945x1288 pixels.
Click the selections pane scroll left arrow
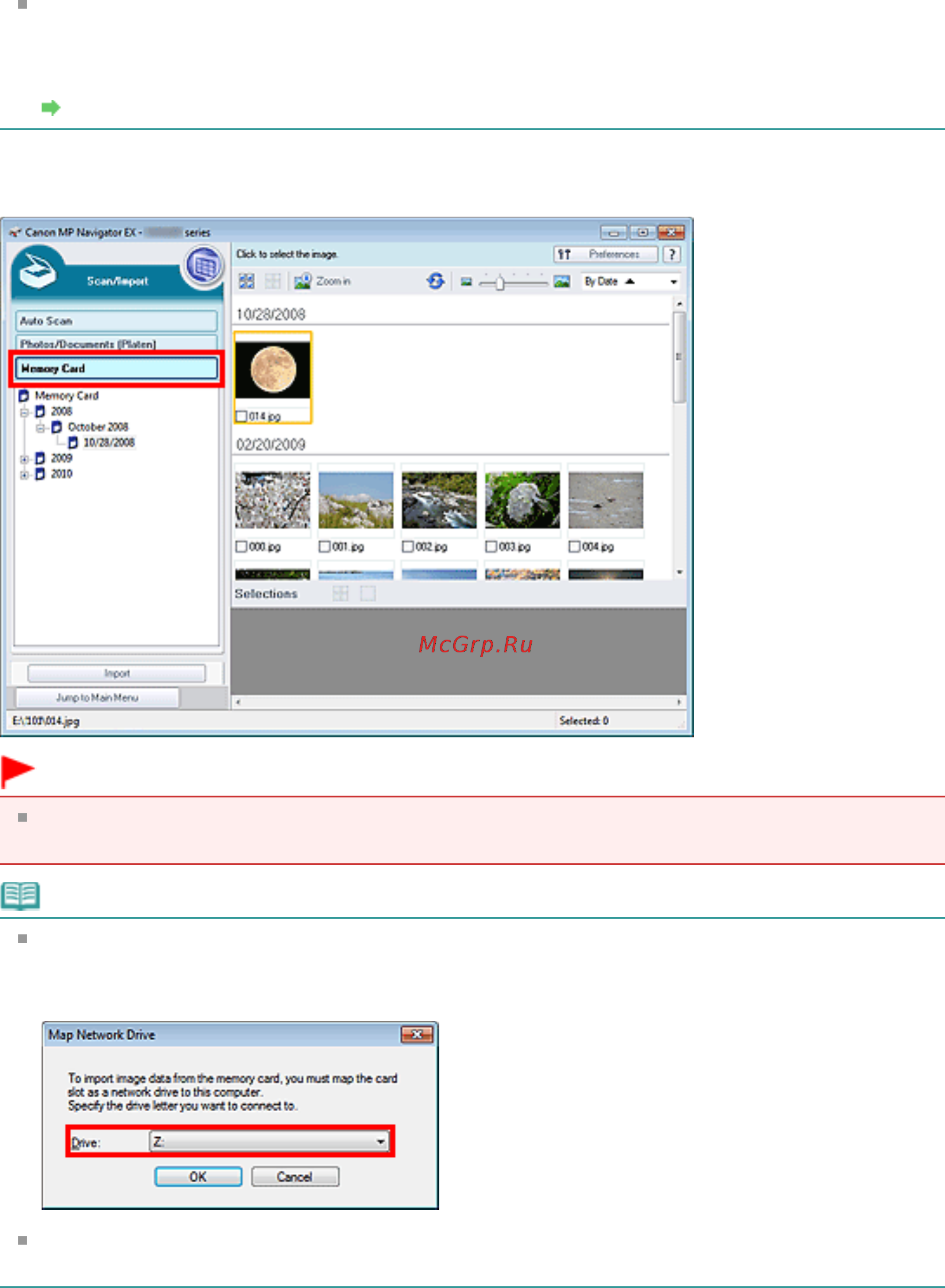[238, 703]
